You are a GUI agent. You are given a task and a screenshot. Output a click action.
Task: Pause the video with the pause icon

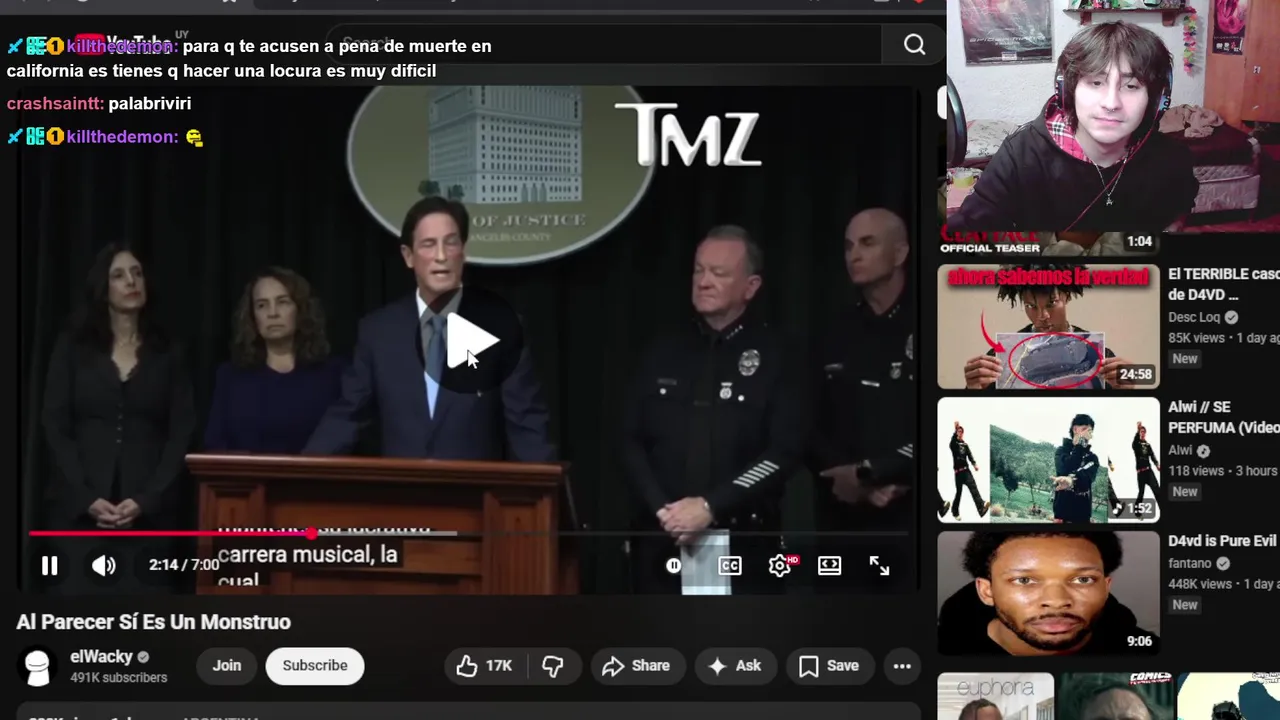click(x=49, y=565)
